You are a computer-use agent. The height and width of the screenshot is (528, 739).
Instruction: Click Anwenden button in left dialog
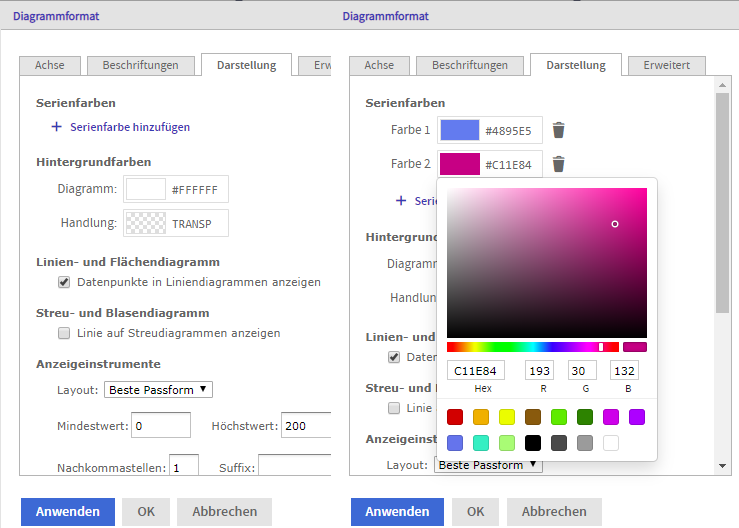pos(68,512)
